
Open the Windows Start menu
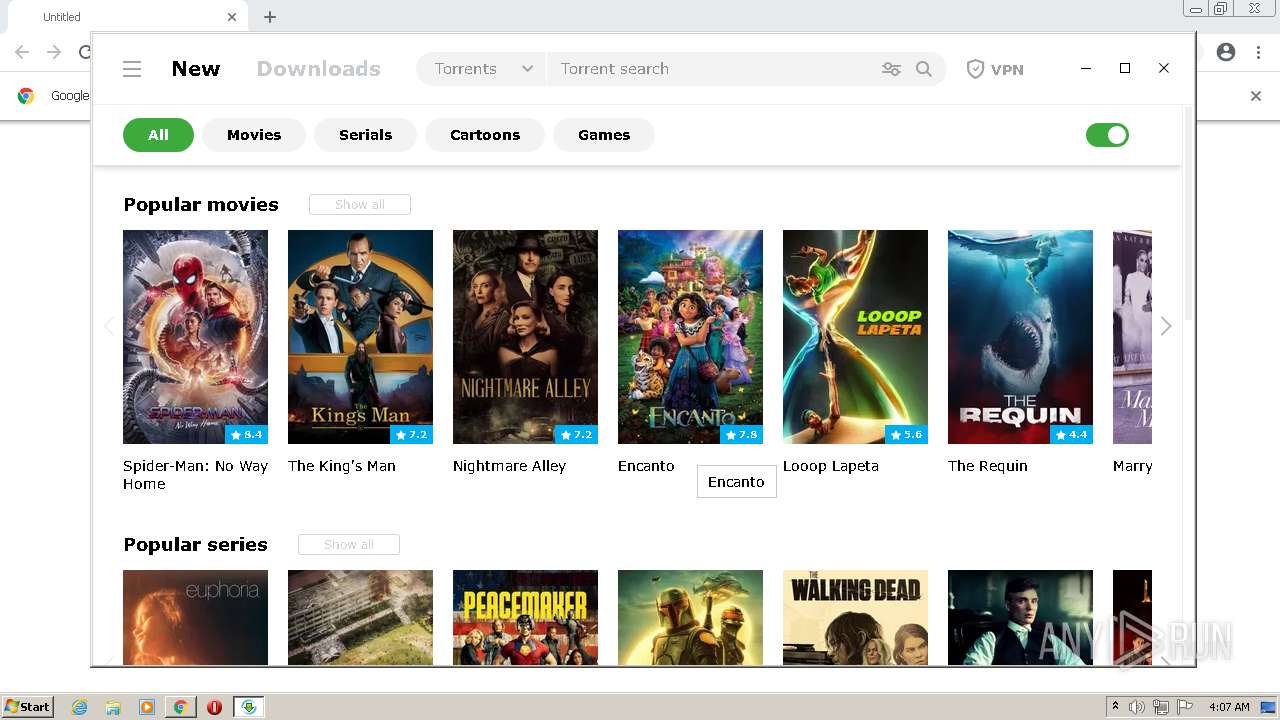(28, 707)
